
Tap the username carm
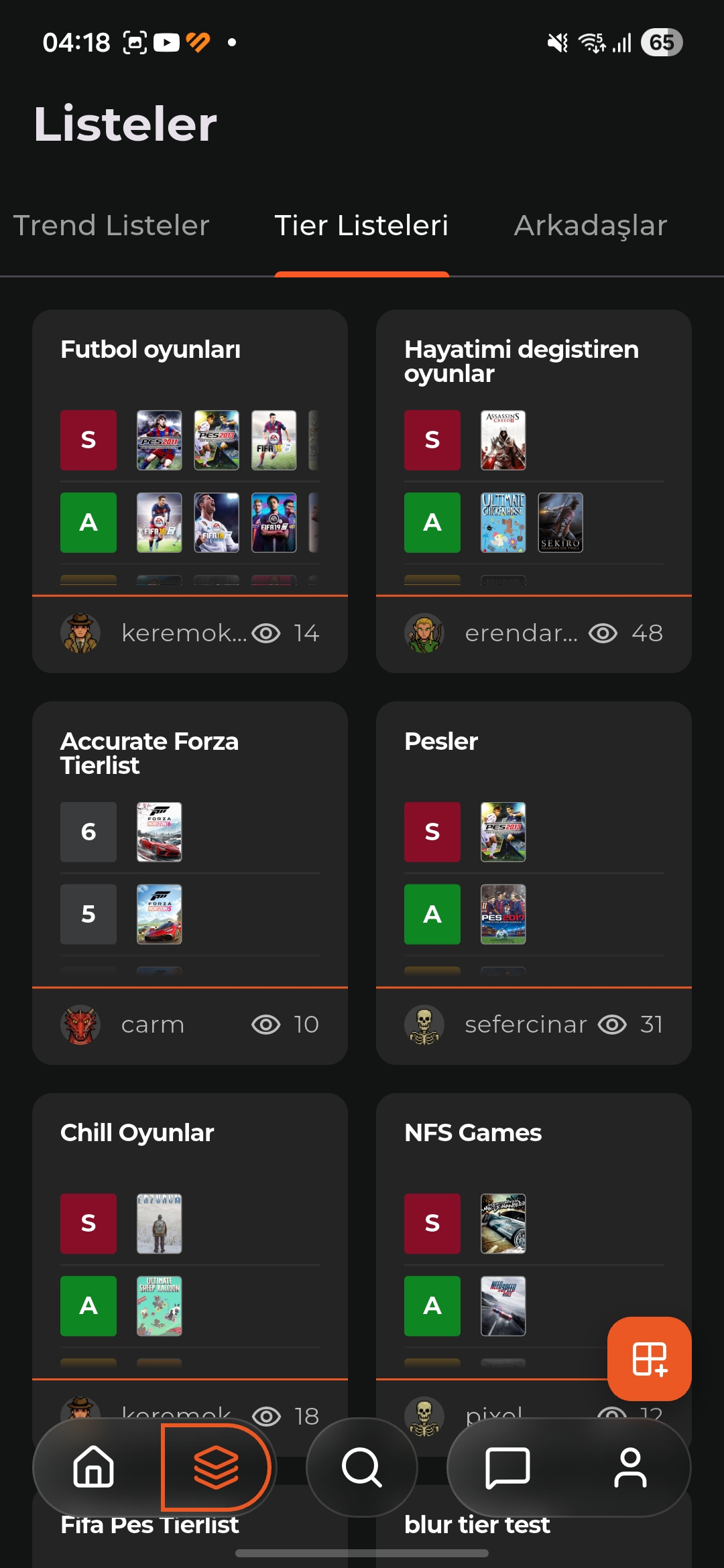coord(152,1025)
